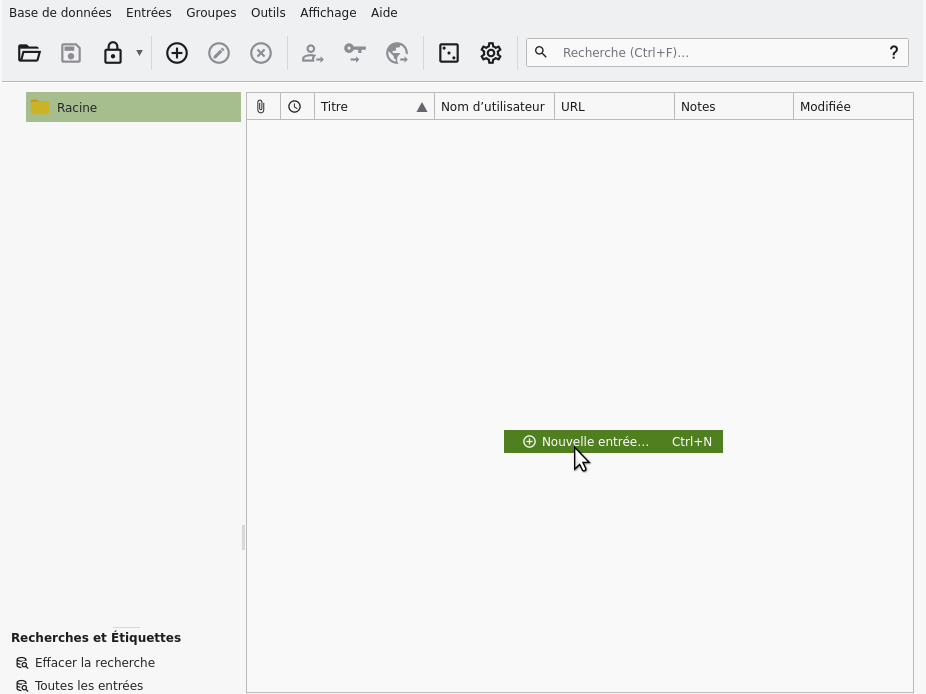This screenshot has height=694, width=926.
Task: Expand the lock button dropdown arrow
Action: (x=139, y=53)
